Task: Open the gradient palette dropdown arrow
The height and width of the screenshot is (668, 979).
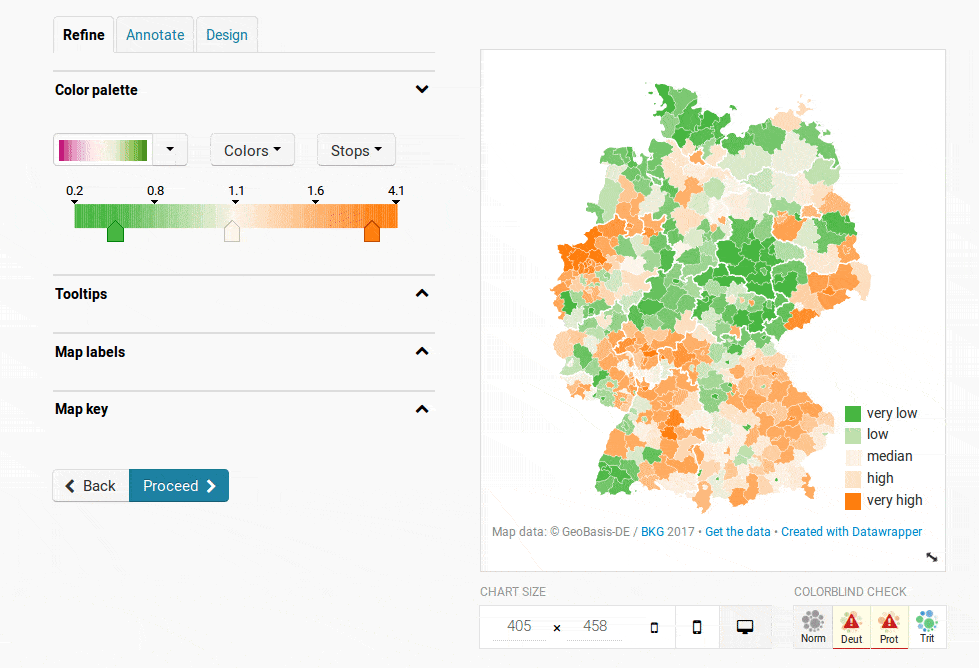Action: 170,150
